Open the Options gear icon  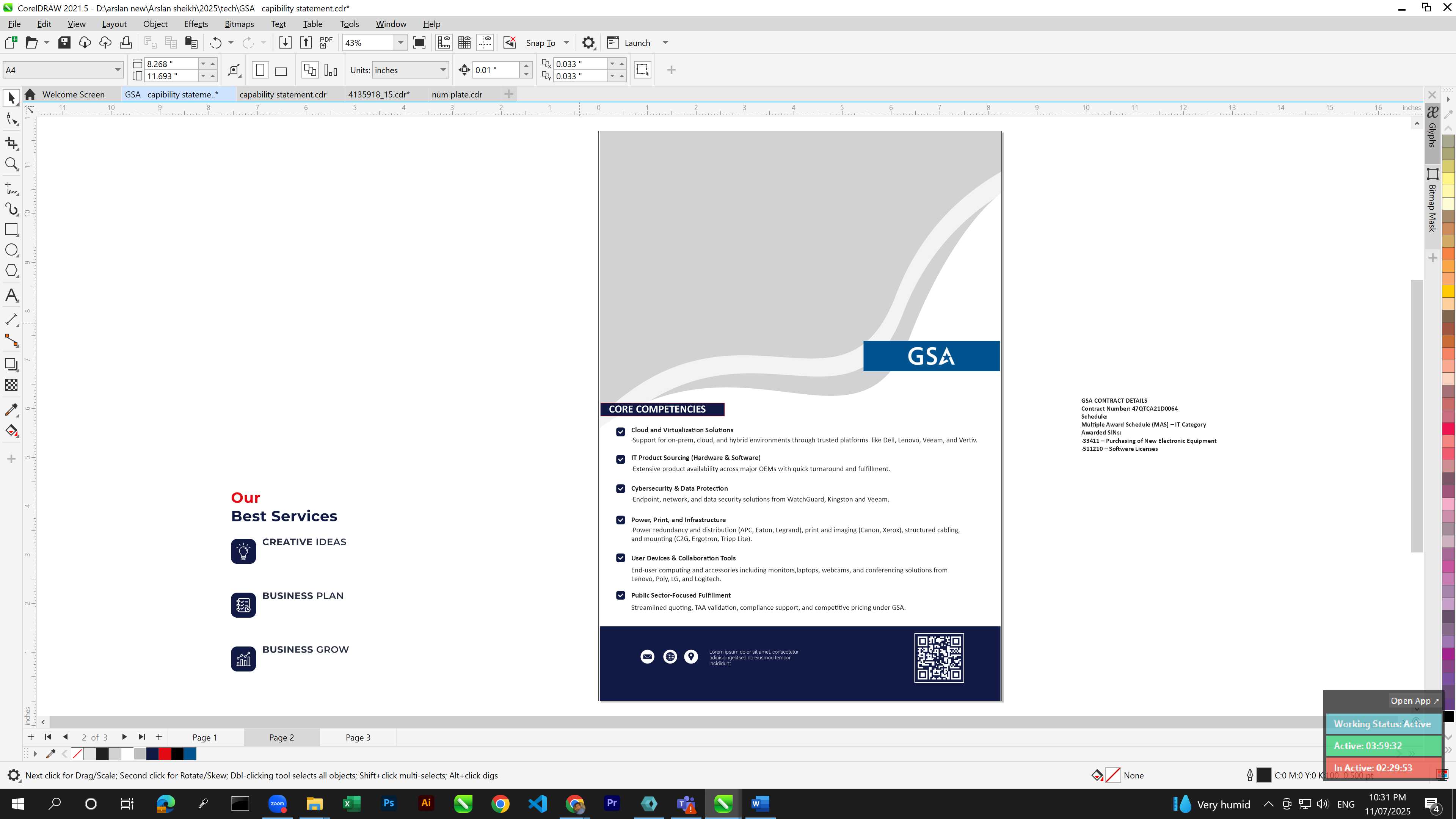point(588,42)
